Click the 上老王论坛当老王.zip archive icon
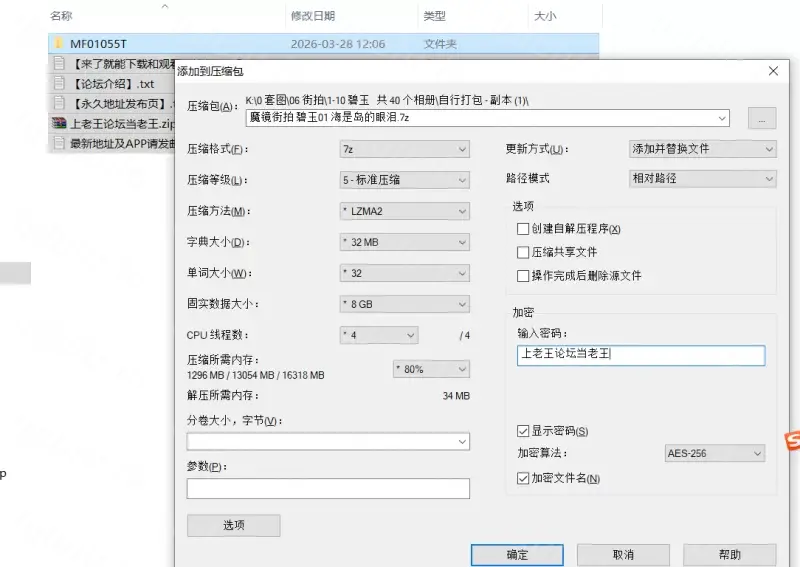 click(59, 124)
